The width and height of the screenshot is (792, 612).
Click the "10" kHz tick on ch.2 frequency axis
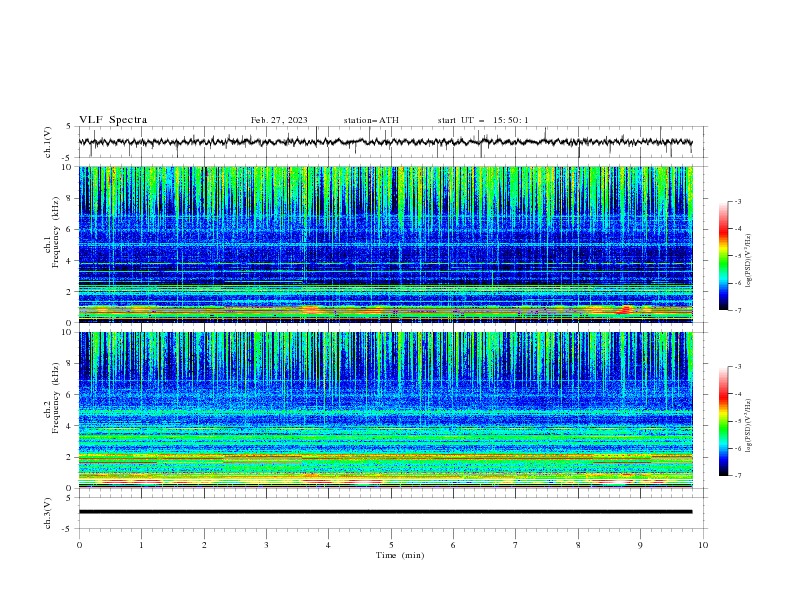tap(67, 332)
